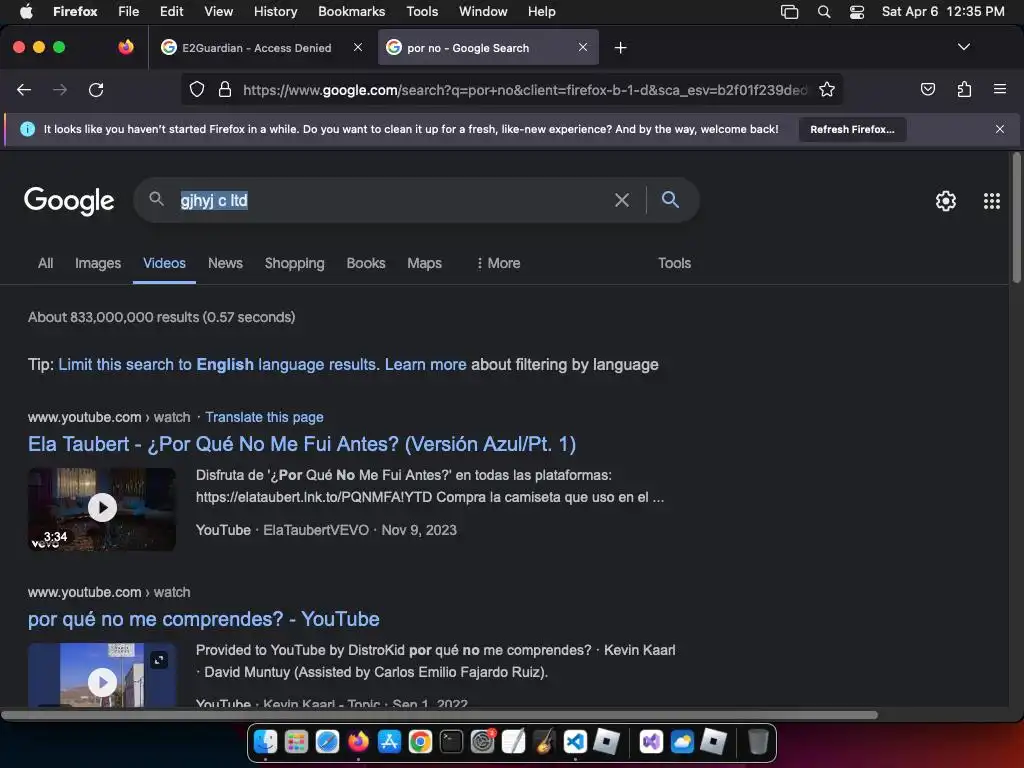Reload the current page
The image size is (1024, 768).
(96, 89)
